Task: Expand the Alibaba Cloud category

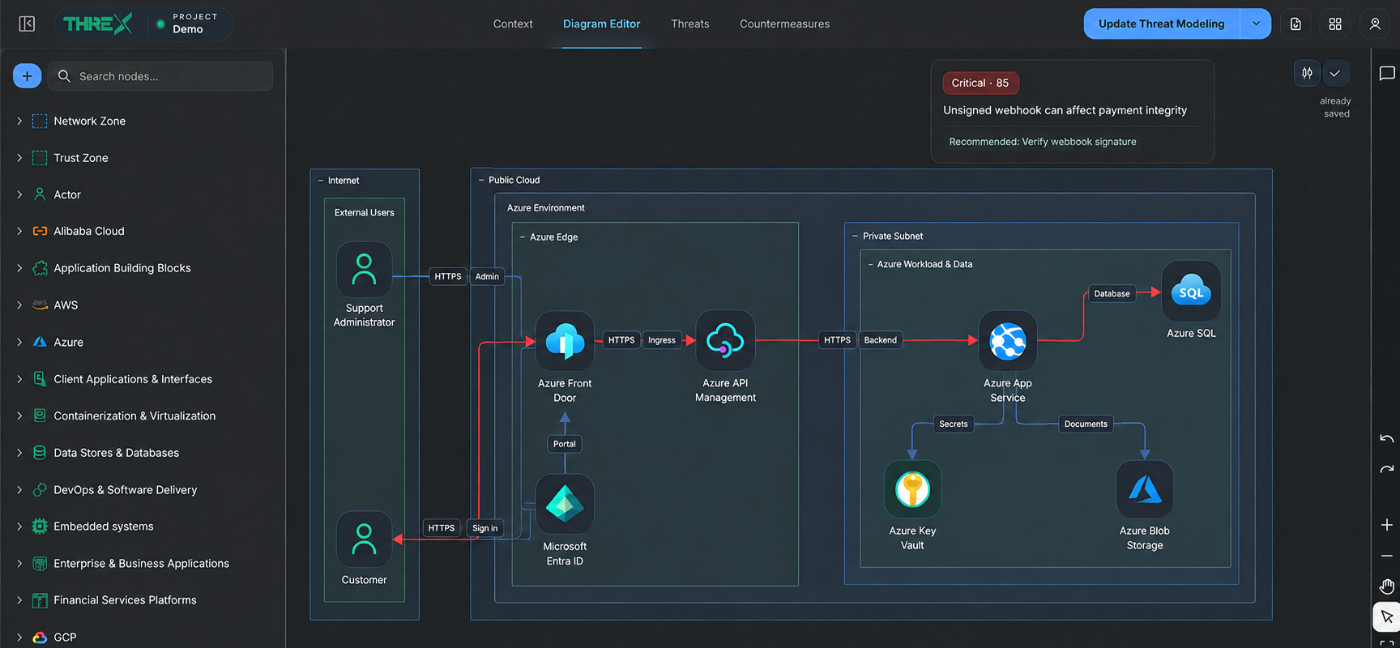Action: click(19, 231)
